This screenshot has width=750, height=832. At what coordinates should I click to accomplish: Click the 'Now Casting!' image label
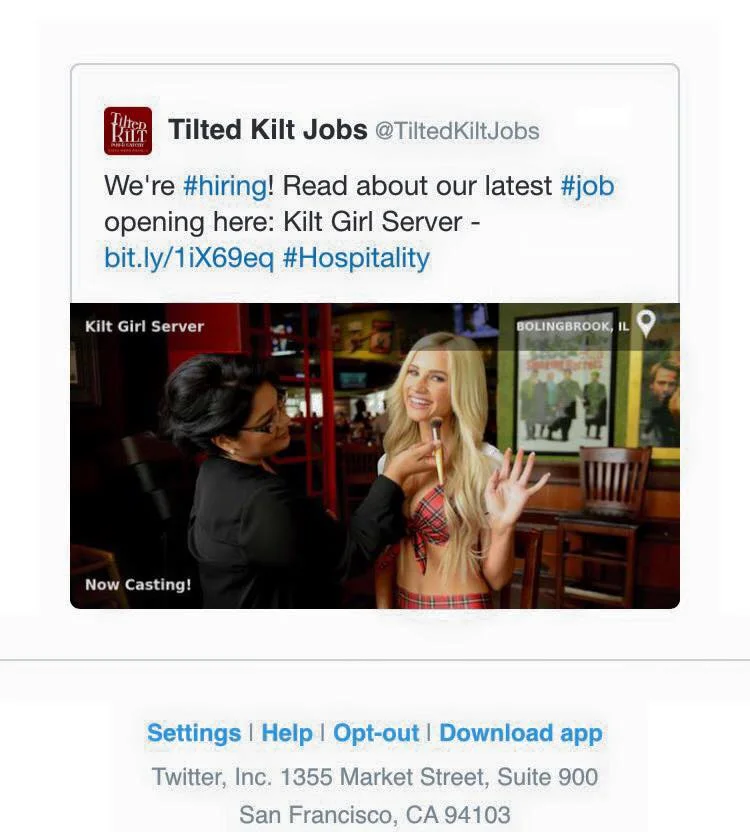[138, 584]
